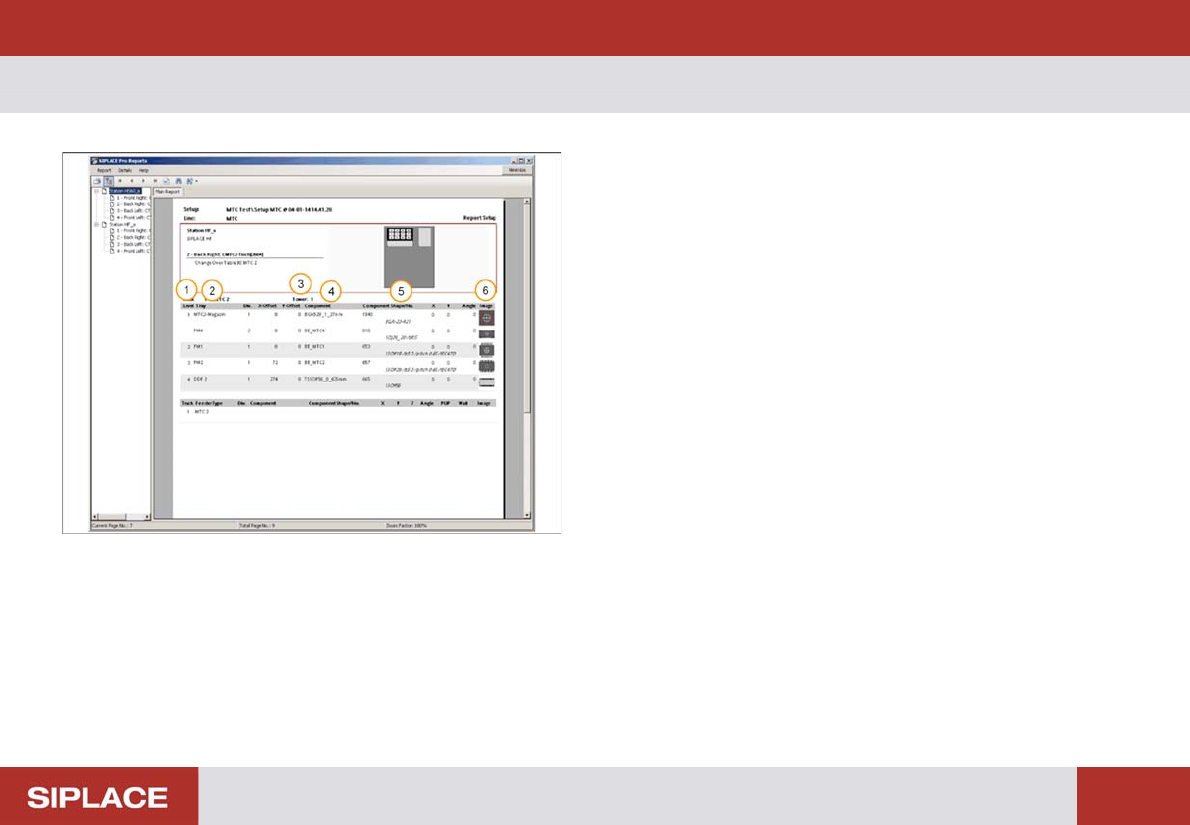Click the 'FeederType' header in track table
The height and width of the screenshot is (825, 1190).
pyautogui.click(x=209, y=404)
